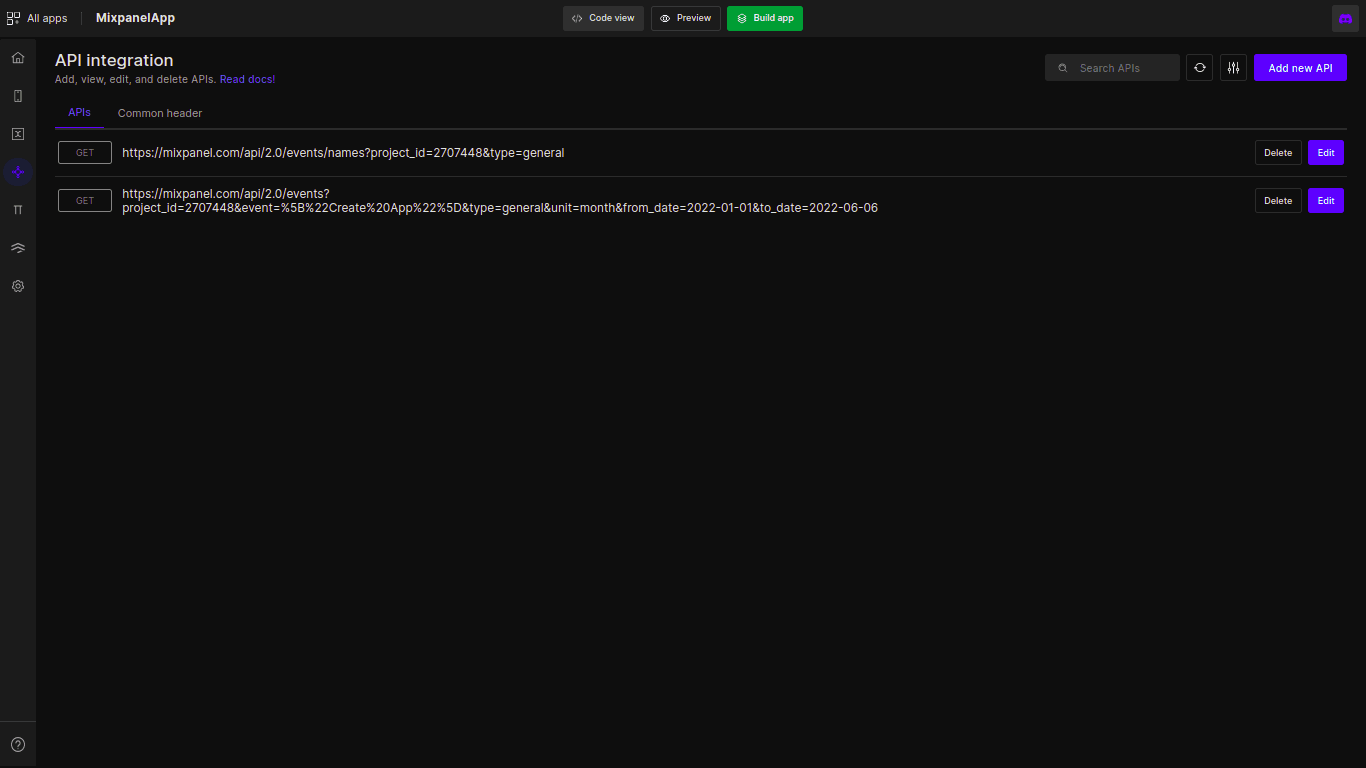Select the APIs tab

click(x=79, y=112)
